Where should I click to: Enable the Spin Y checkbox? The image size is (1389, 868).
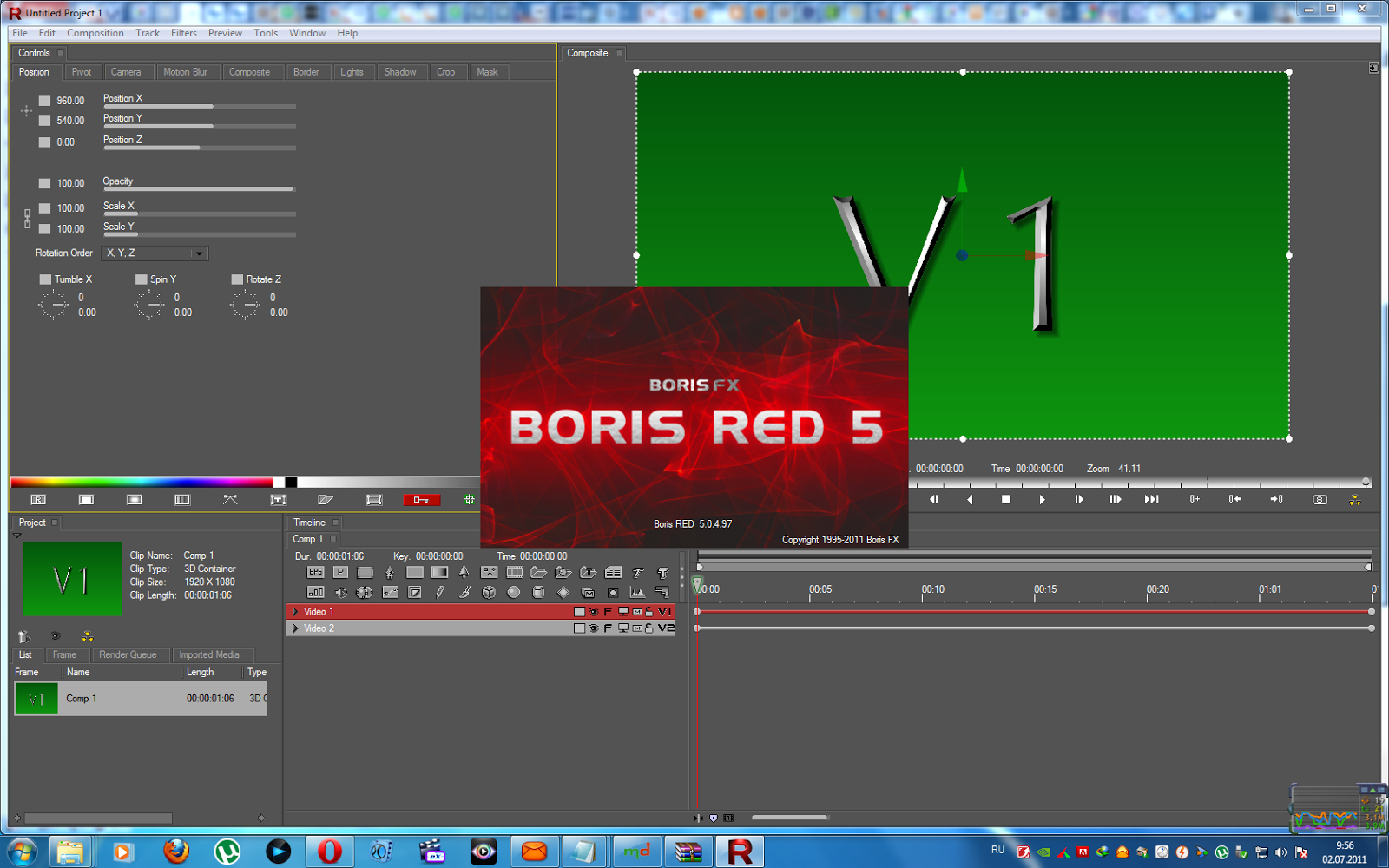[141, 279]
